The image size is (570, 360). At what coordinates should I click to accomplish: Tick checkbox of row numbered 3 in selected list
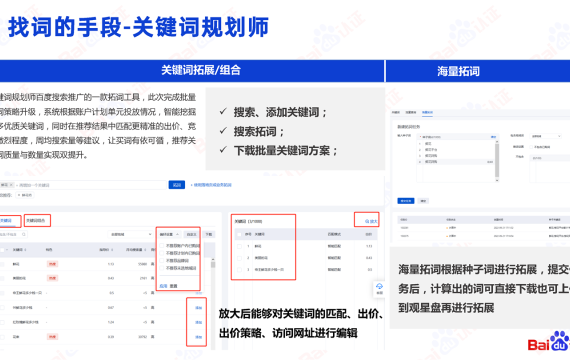coord(239,270)
